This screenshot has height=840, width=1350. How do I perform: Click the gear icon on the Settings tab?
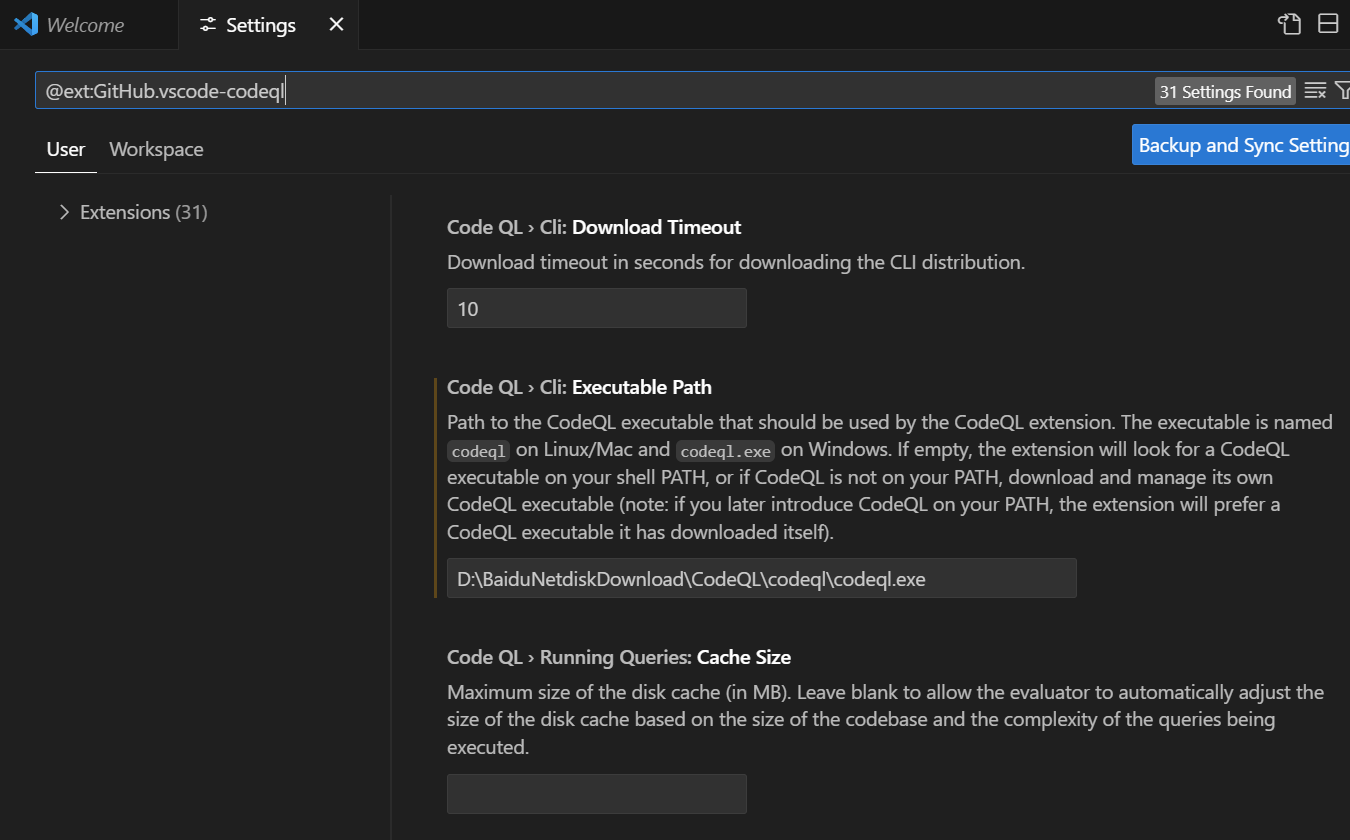pos(207,24)
